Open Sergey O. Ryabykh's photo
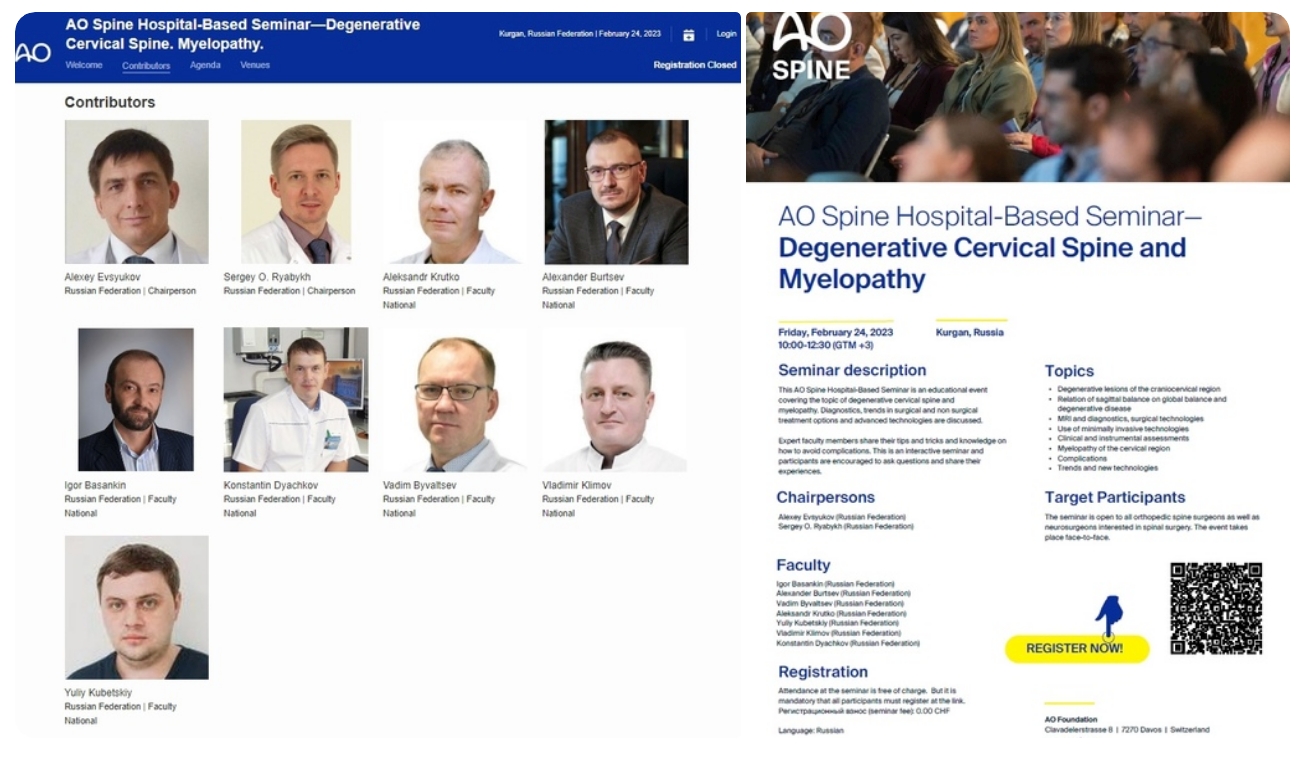This screenshot has width=1308, height=762. [x=296, y=192]
